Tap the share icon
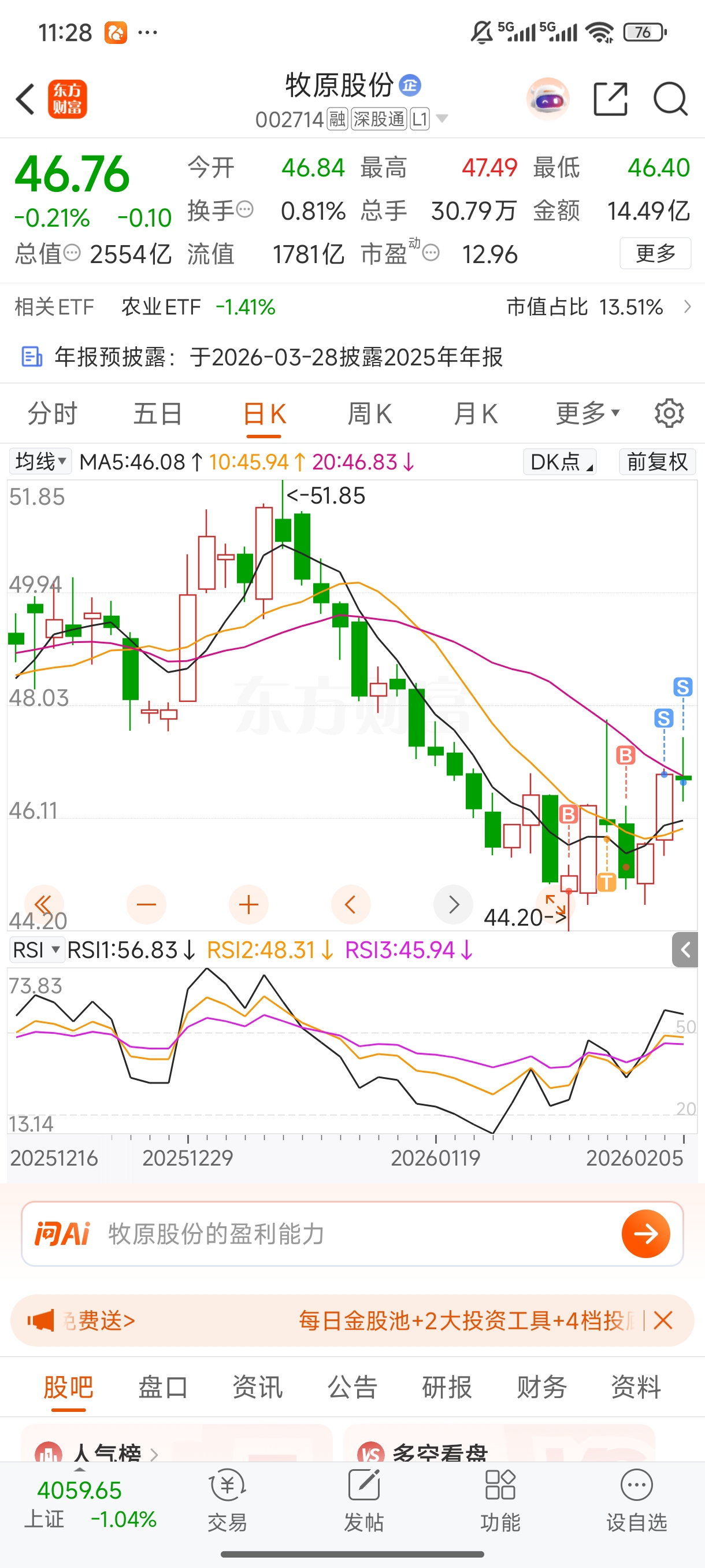This screenshot has width=705, height=1568. click(x=610, y=99)
